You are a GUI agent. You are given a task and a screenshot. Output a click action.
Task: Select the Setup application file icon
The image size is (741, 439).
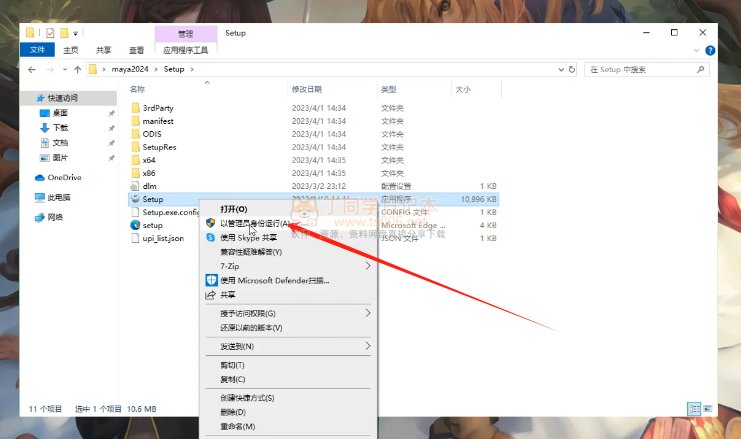click(135, 199)
